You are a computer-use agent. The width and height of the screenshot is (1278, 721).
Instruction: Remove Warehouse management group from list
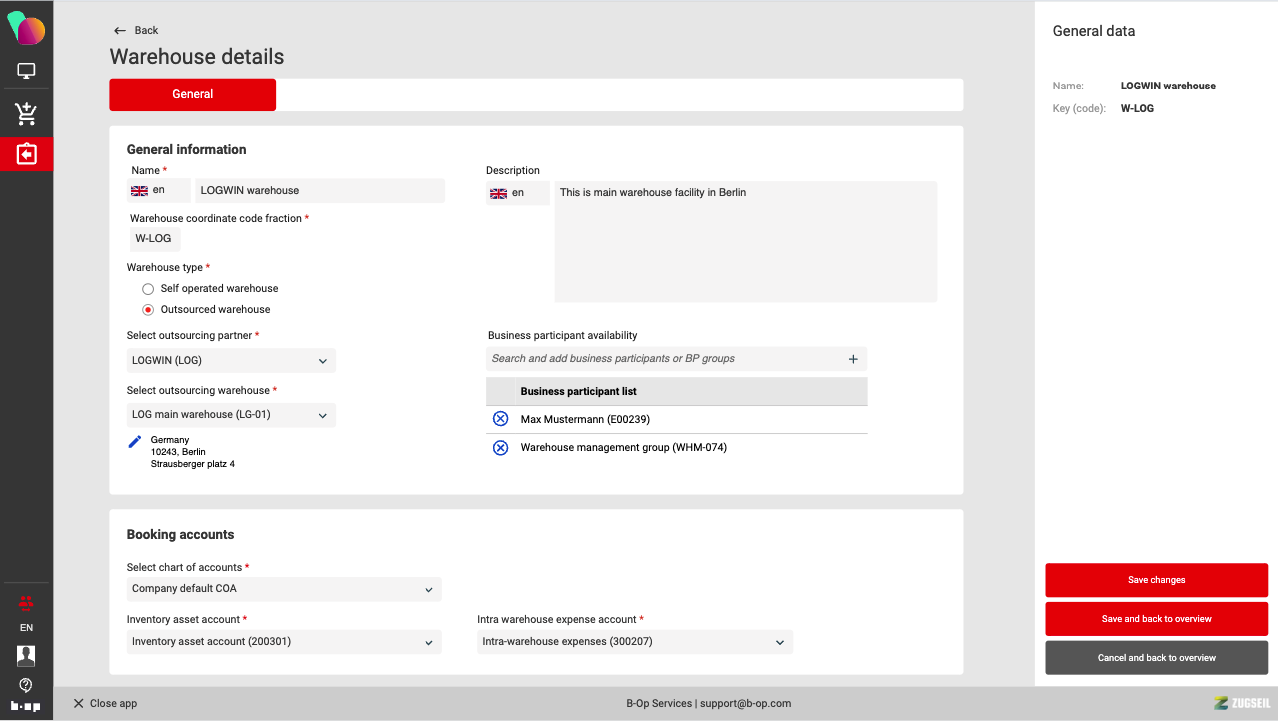coord(501,447)
